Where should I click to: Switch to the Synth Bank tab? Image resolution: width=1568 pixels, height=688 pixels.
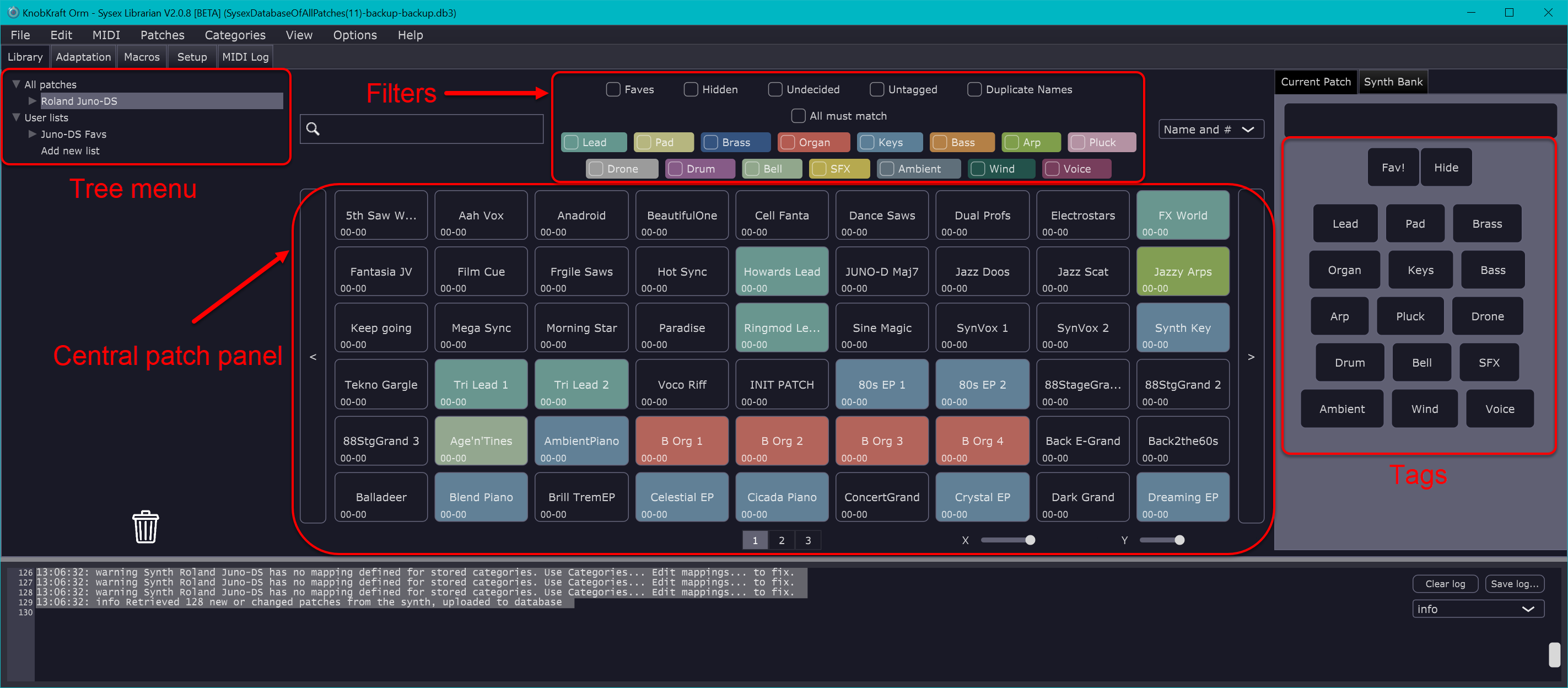coord(1393,82)
